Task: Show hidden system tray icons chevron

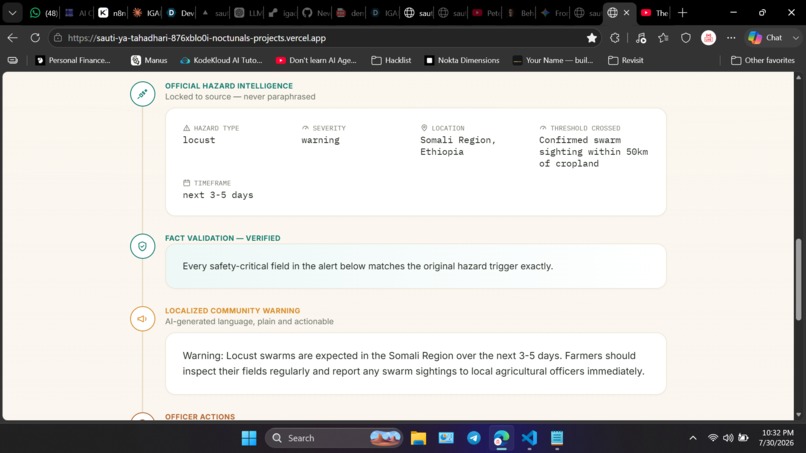Action: (x=693, y=438)
